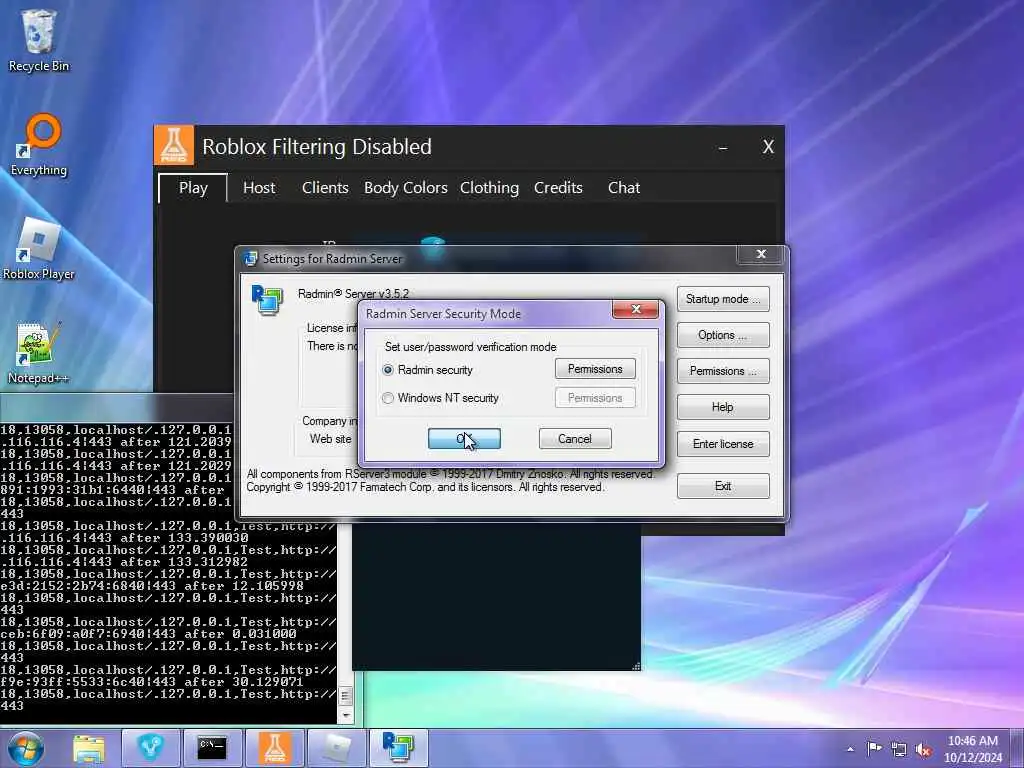
Task: Close the Settings for Radmin Server window
Action: [x=761, y=255]
